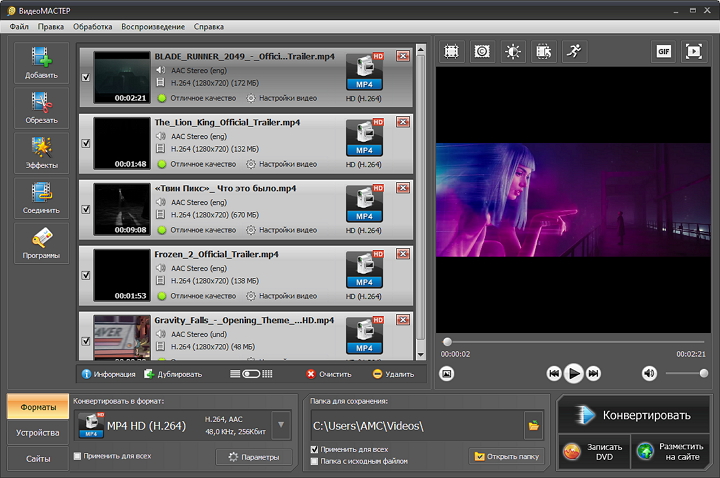Uncheck the Твин Пикс file checkbox

click(86, 209)
